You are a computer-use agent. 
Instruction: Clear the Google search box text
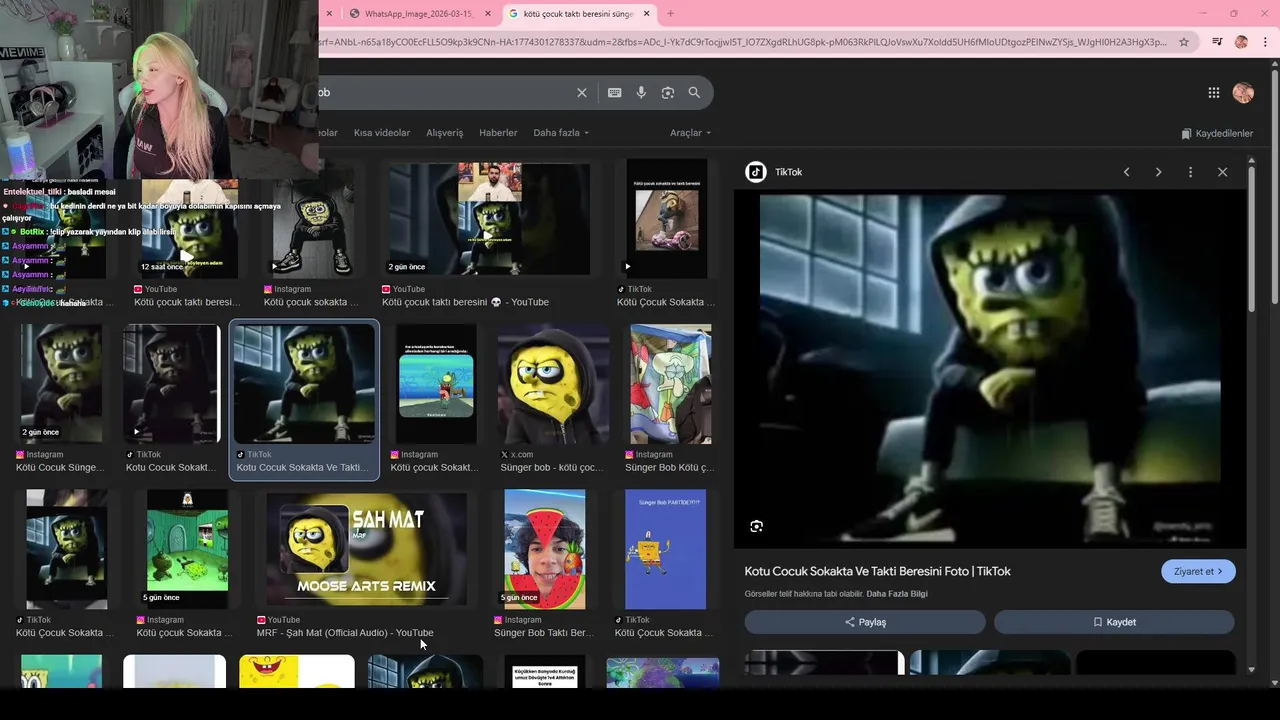point(582,93)
